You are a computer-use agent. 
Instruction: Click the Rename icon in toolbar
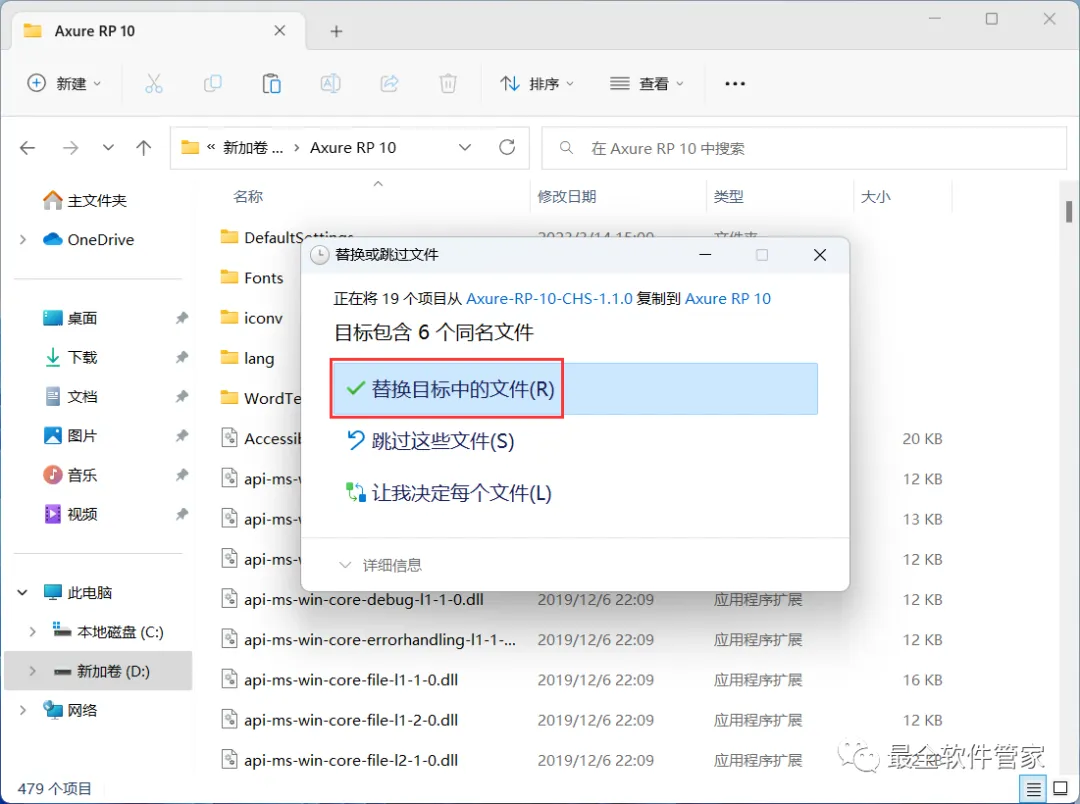[331, 84]
